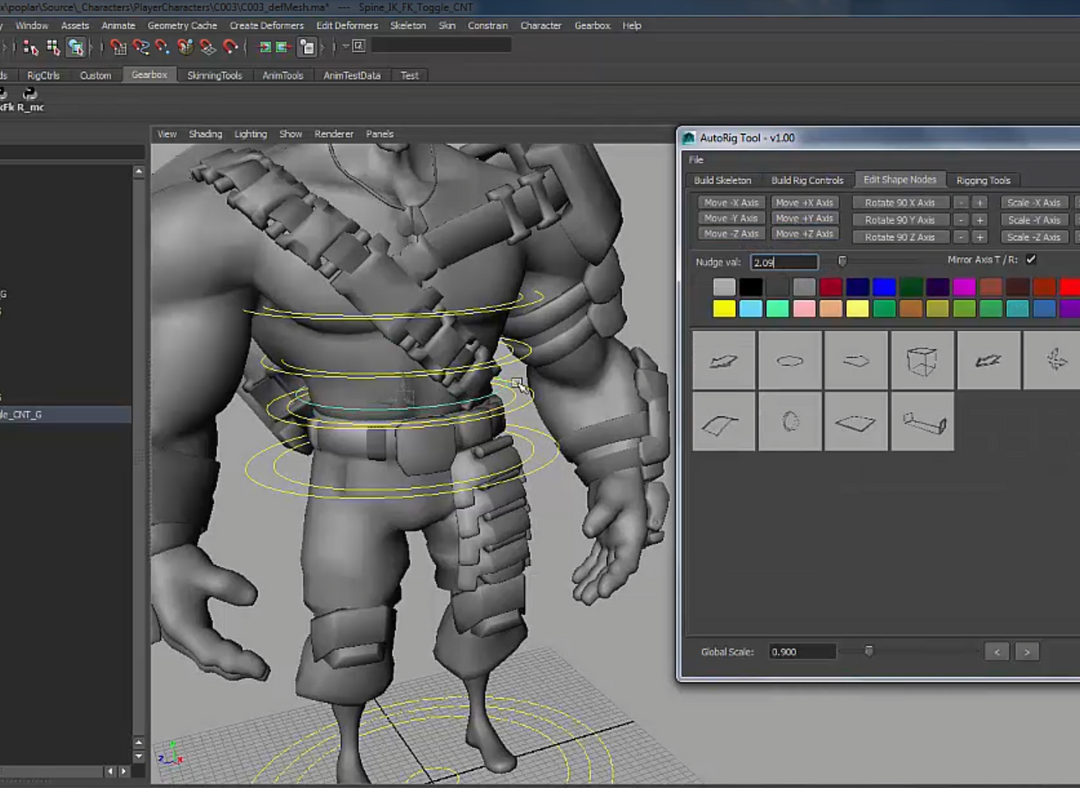Click the snap to curves icon
Viewport: 1080px width, 788px height.
click(141, 46)
